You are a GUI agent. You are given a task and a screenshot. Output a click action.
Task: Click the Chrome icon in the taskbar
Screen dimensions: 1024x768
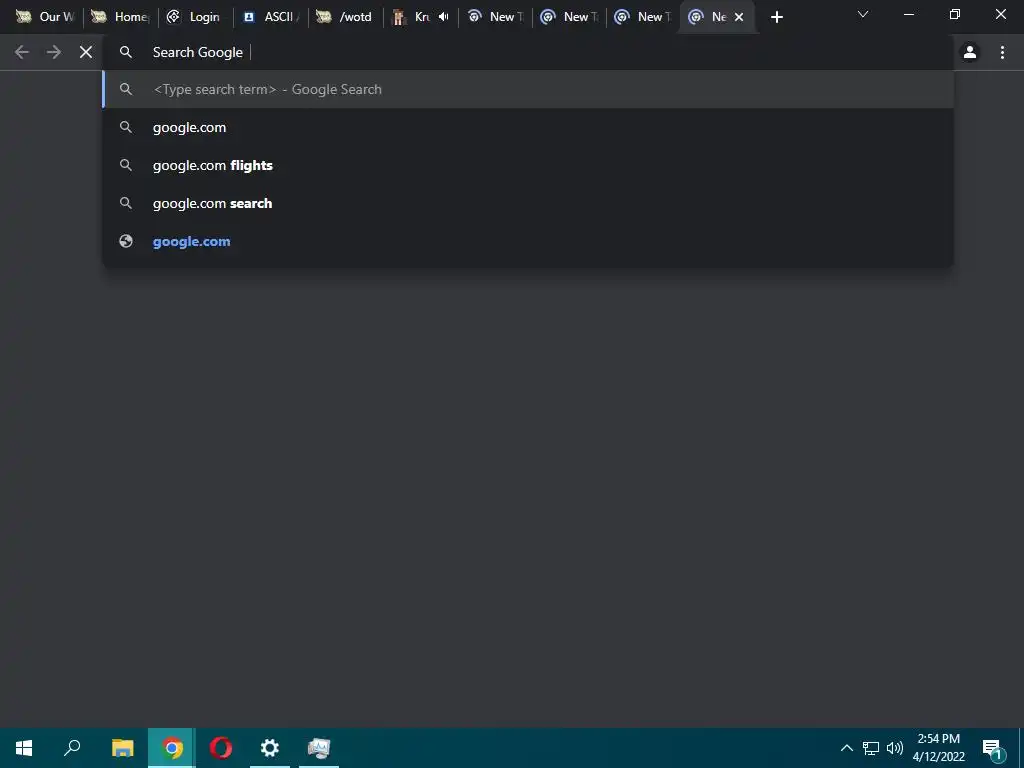[172, 748]
